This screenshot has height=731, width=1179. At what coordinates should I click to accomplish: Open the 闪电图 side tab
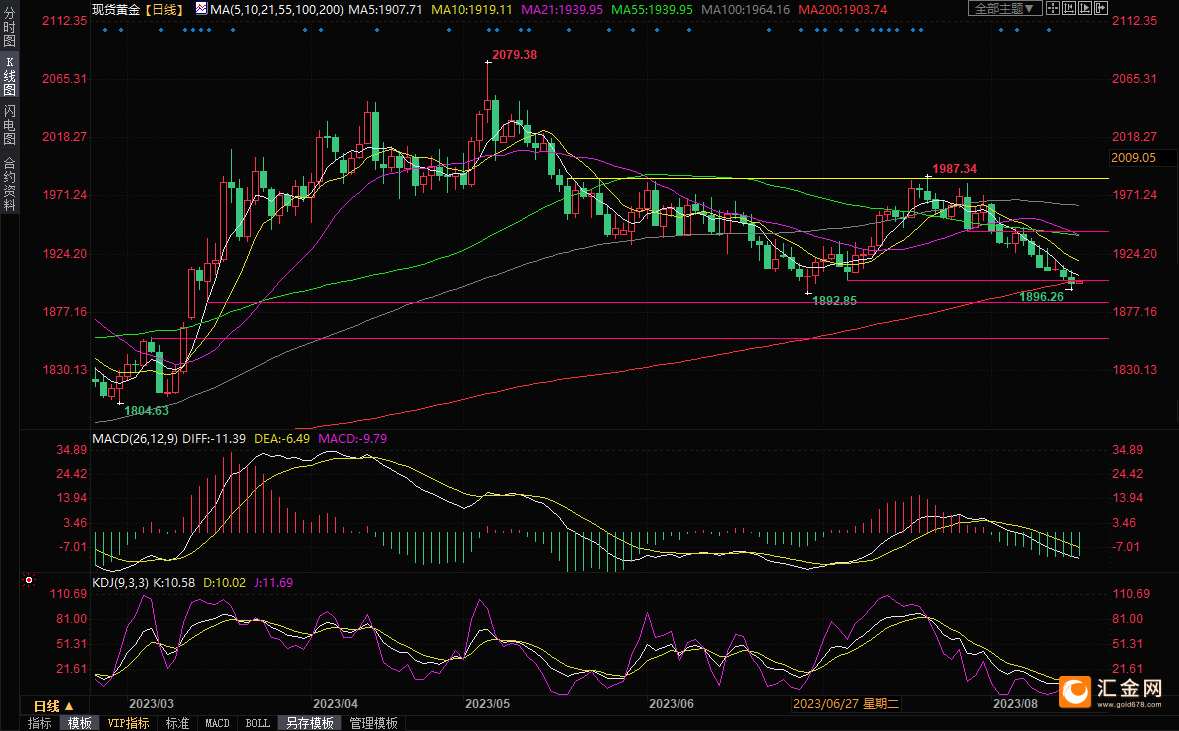[x=9, y=125]
